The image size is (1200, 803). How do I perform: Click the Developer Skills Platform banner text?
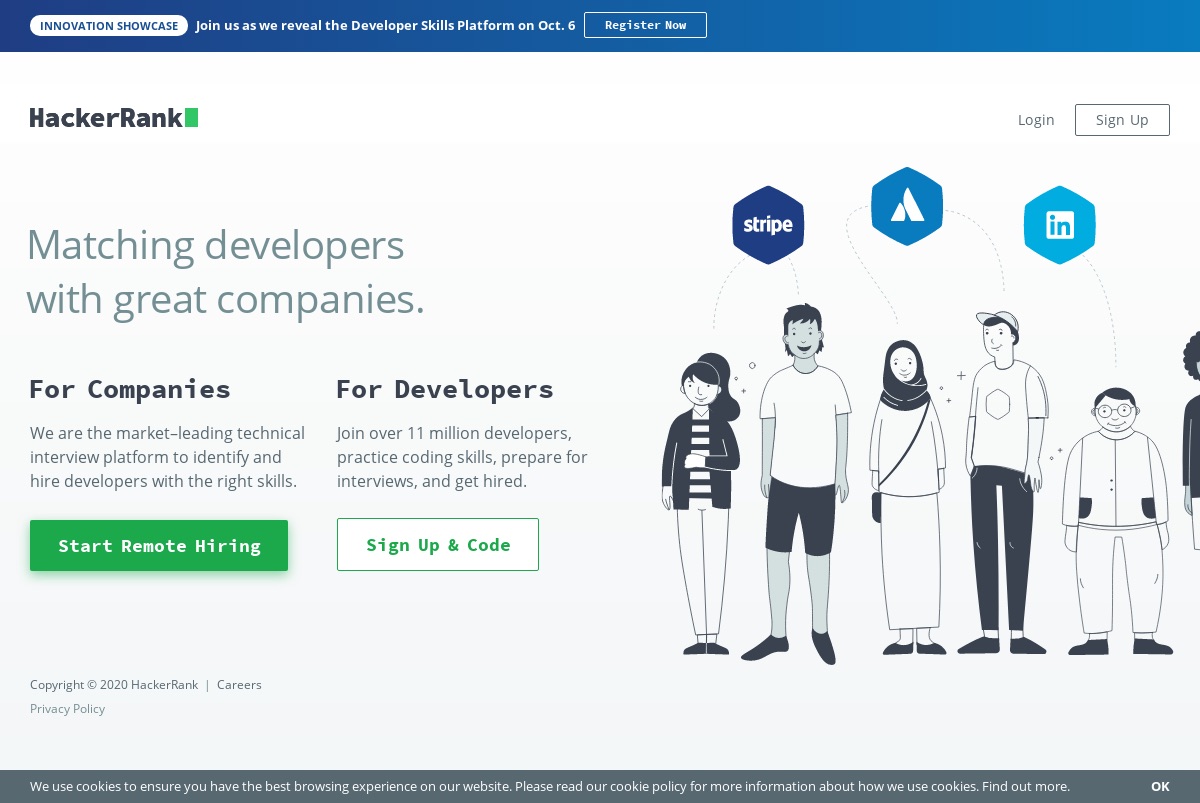[x=386, y=25]
